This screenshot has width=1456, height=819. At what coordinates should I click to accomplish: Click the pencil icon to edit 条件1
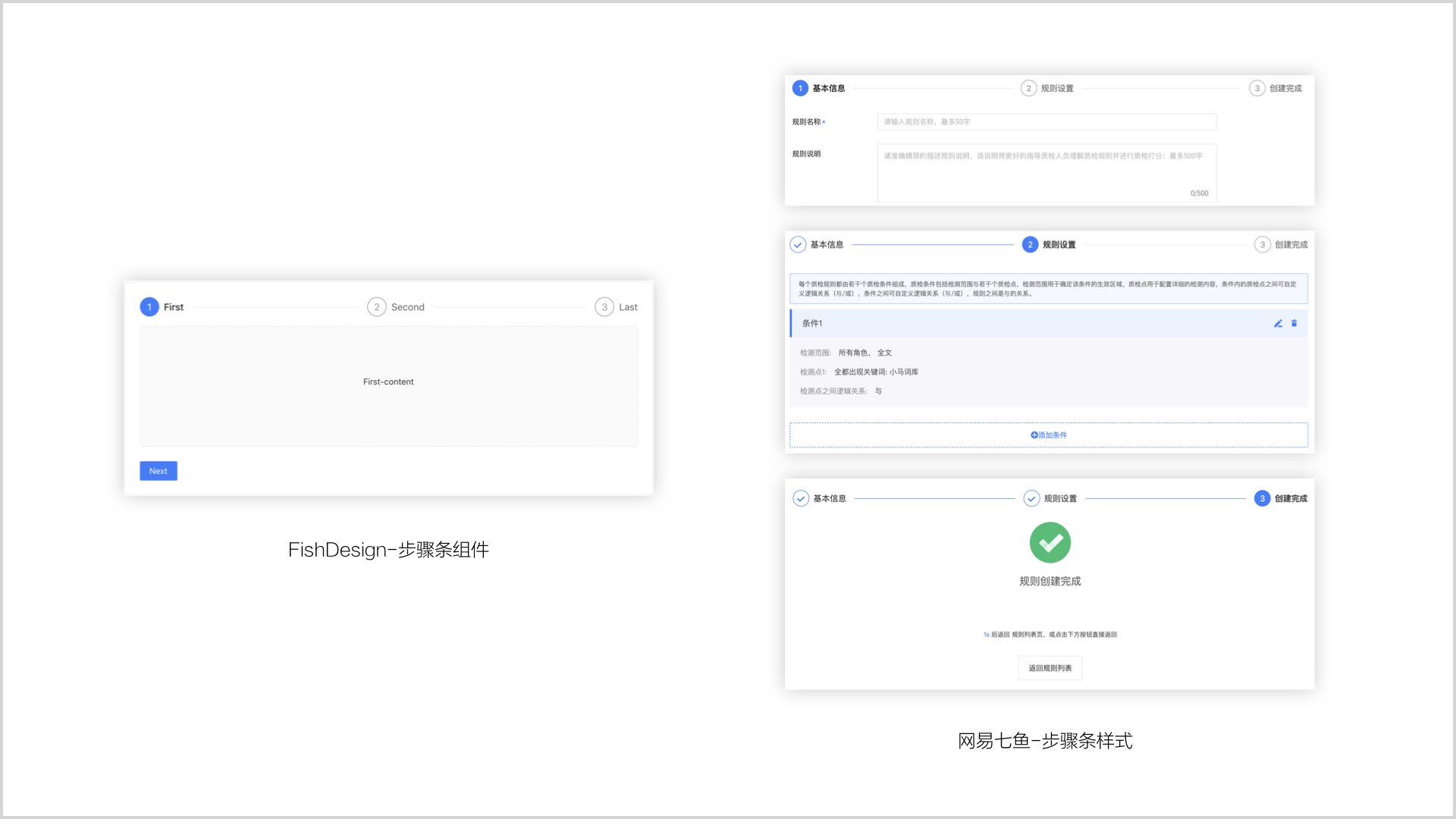[1279, 323]
